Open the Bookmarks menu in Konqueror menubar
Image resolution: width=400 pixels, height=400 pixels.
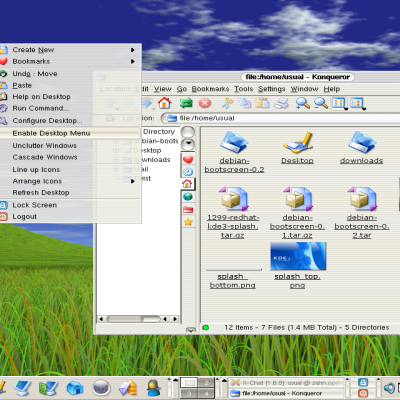pos(210,89)
